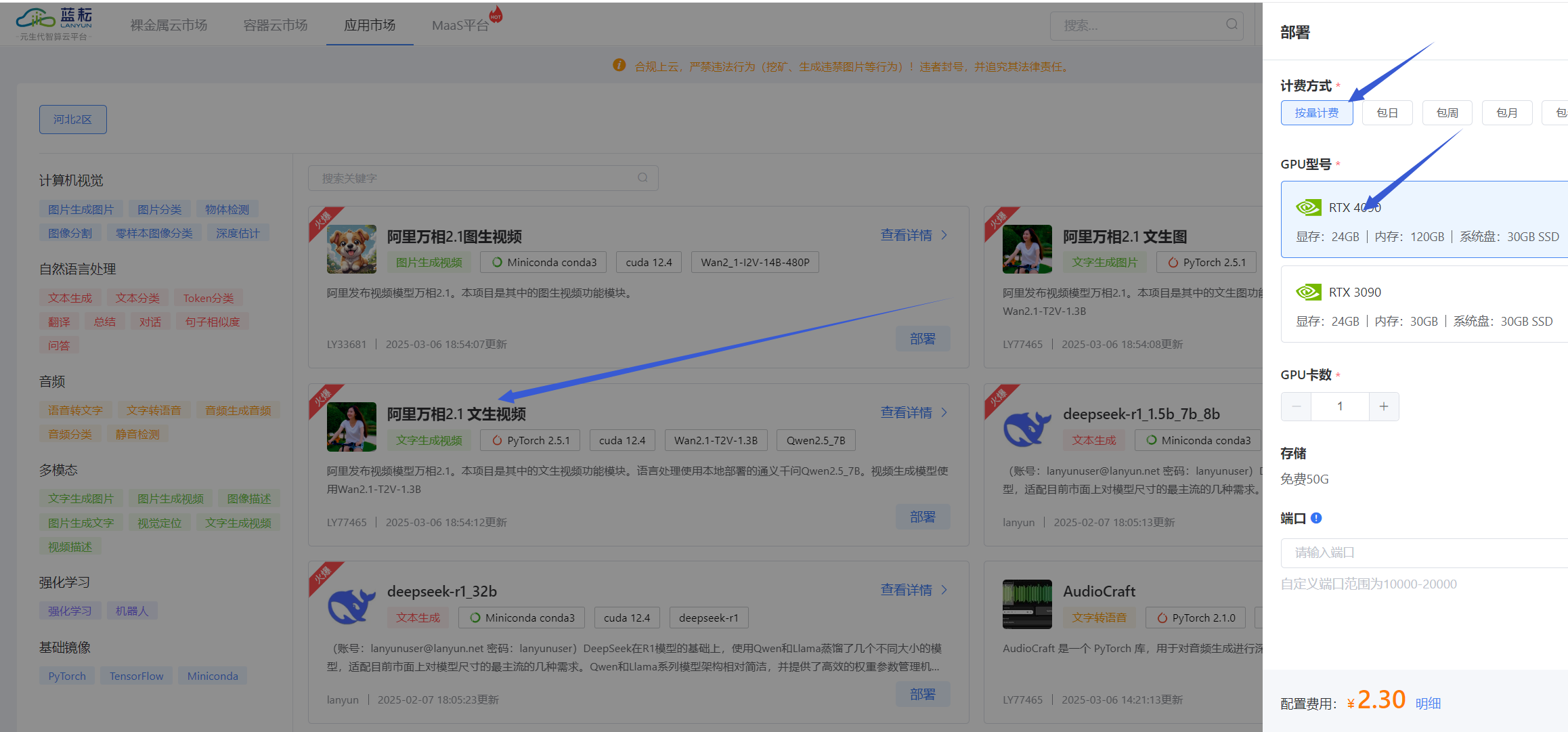The image size is (1568, 732).
Task: Expand 查看详情 for 阿里万相2.1 文生视频
Action: [x=914, y=412]
